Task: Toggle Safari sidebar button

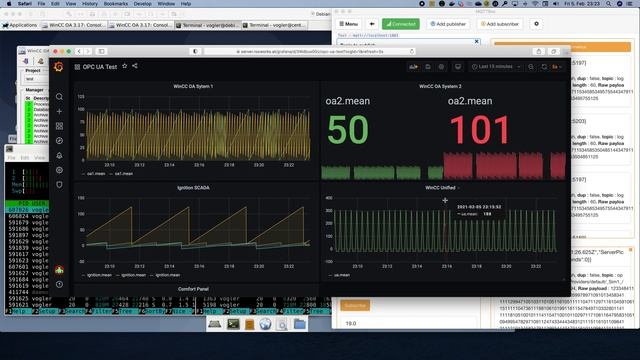Action: (101, 51)
